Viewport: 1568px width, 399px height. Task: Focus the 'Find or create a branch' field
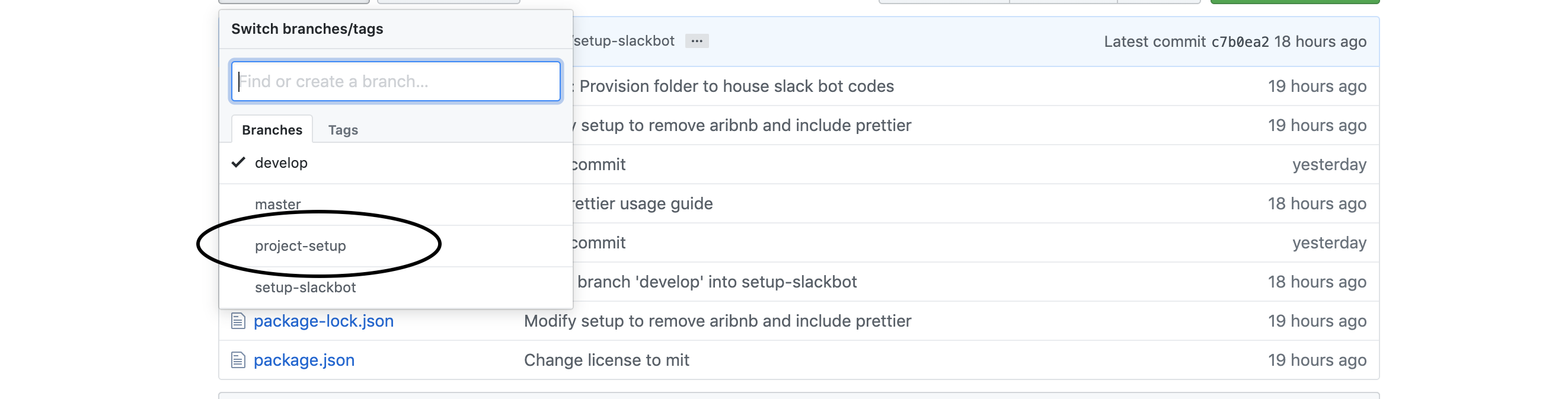pos(395,81)
